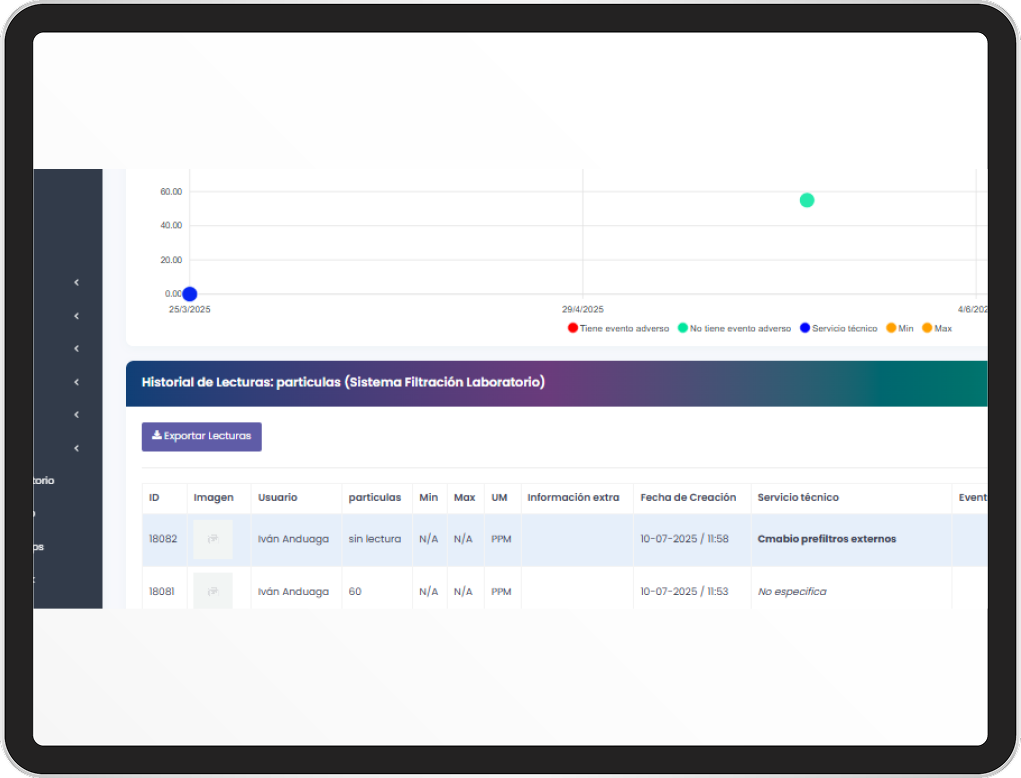The image size is (1021, 778).
Task: Expand the topmost sidebar chevron
Action: tap(76, 283)
